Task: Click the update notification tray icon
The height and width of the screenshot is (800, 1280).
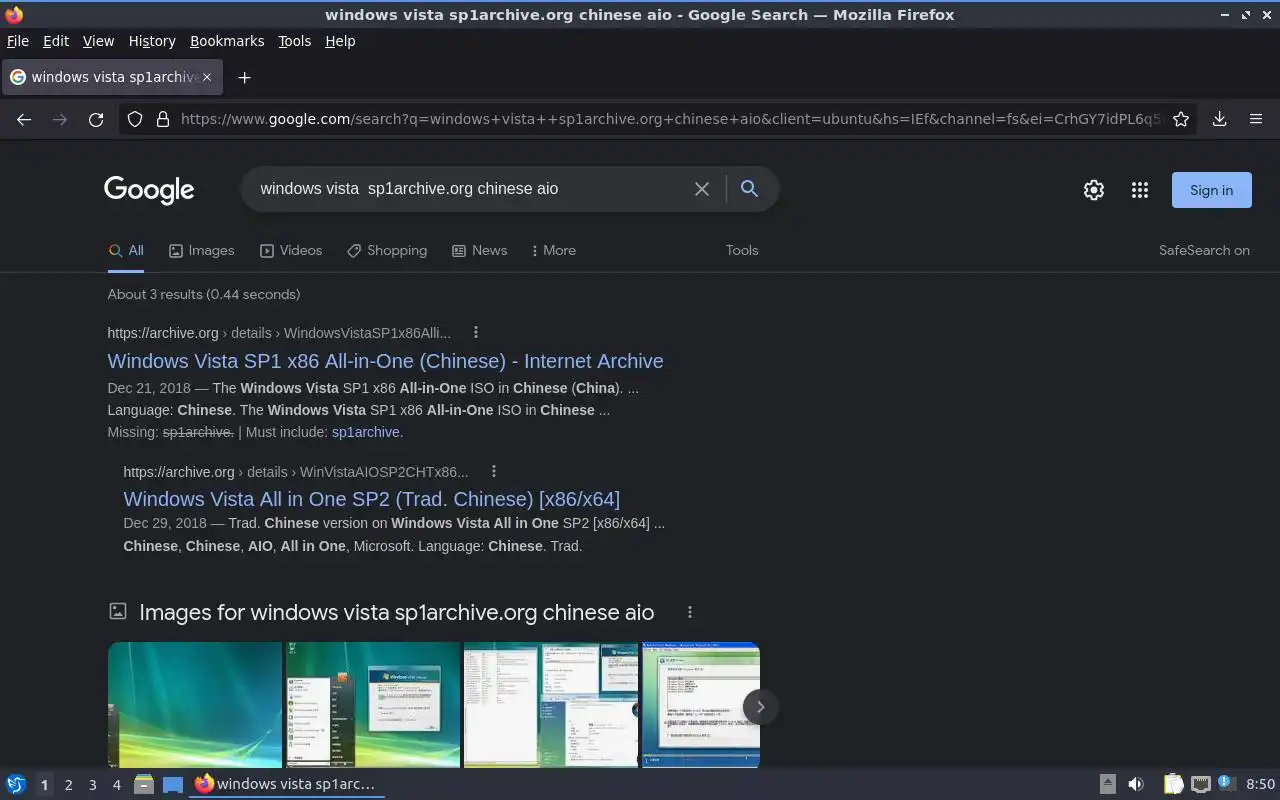Action: click(x=1227, y=785)
